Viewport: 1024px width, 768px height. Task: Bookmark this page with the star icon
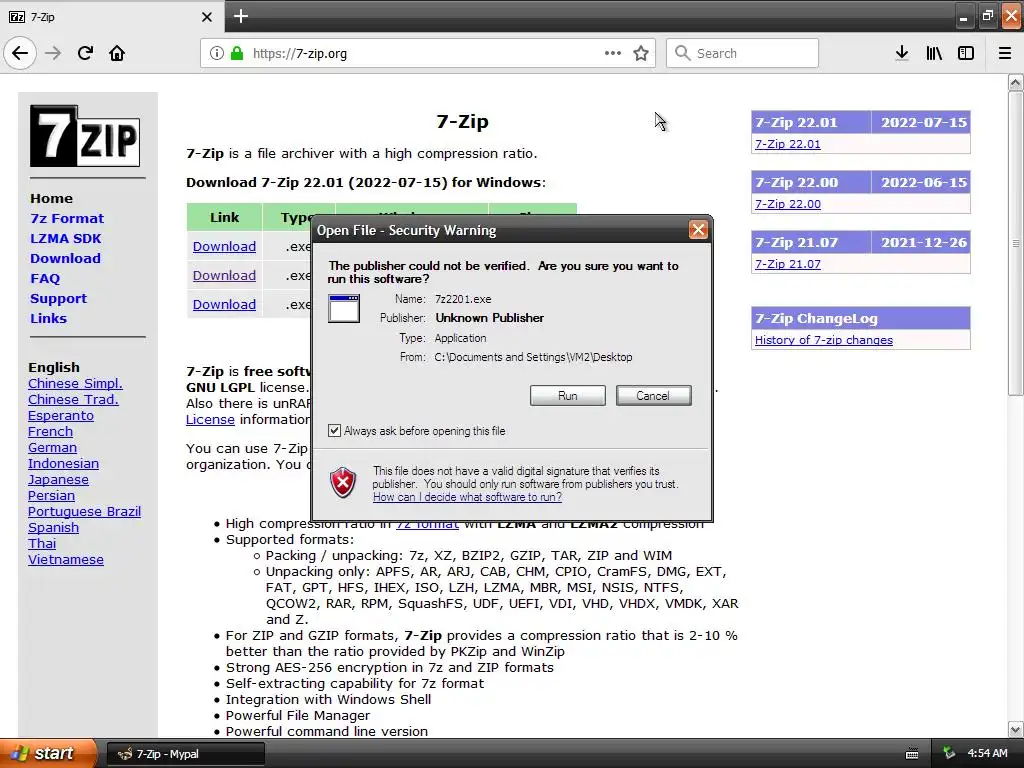coord(641,53)
